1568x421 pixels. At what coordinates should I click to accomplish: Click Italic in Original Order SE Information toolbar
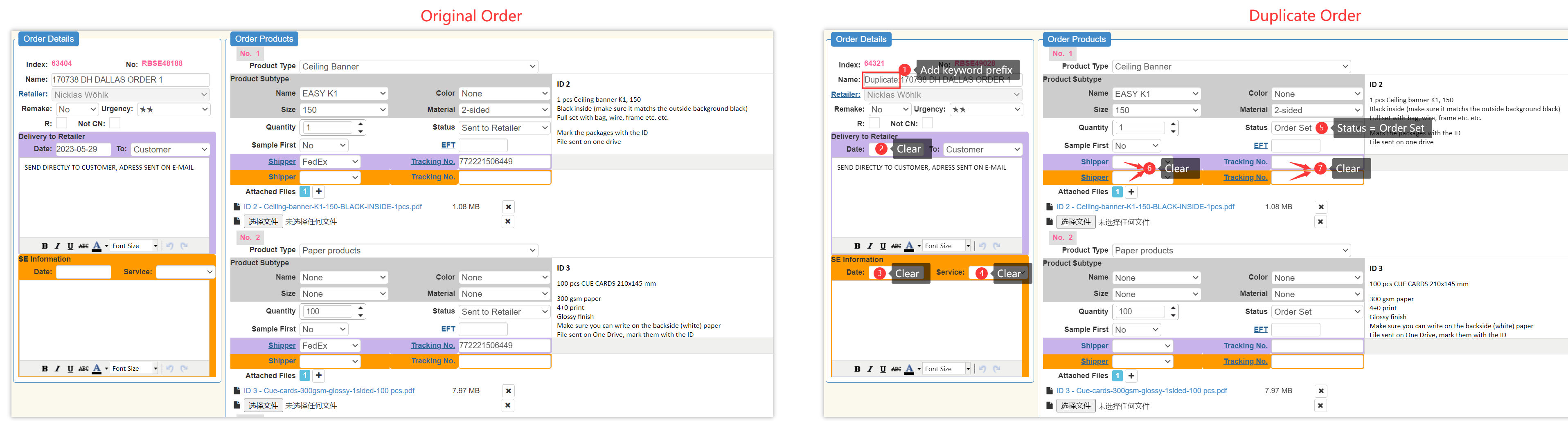(57, 369)
